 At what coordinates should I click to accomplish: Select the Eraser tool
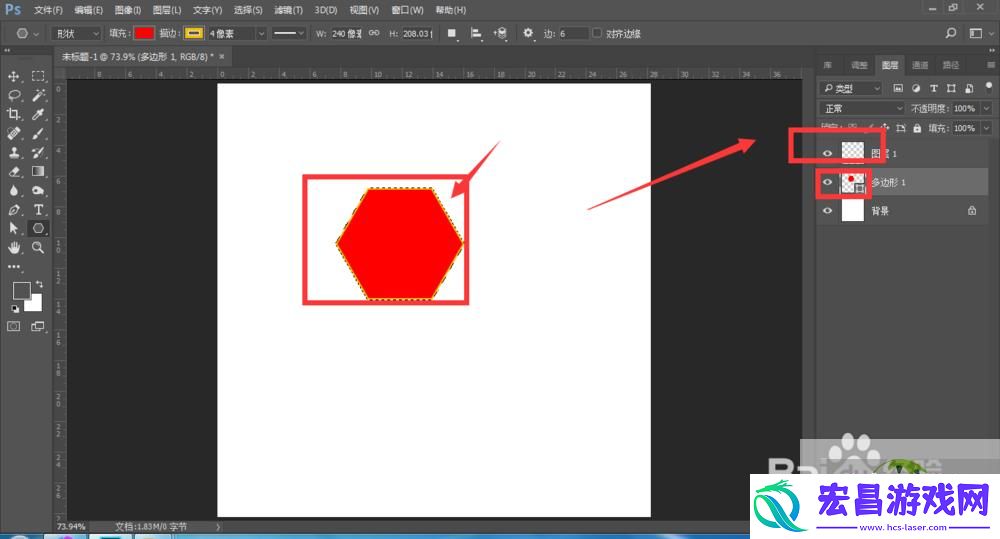point(13,172)
